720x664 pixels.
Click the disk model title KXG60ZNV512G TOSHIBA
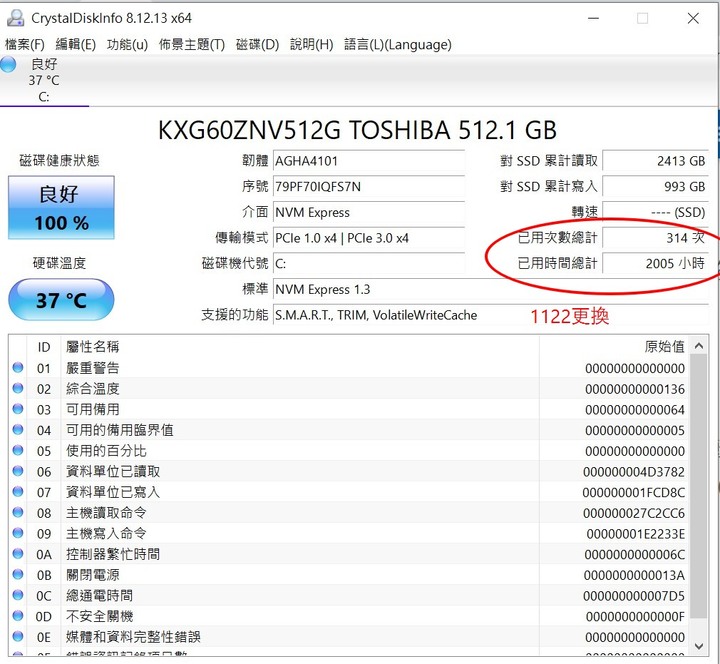click(x=357, y=130)
